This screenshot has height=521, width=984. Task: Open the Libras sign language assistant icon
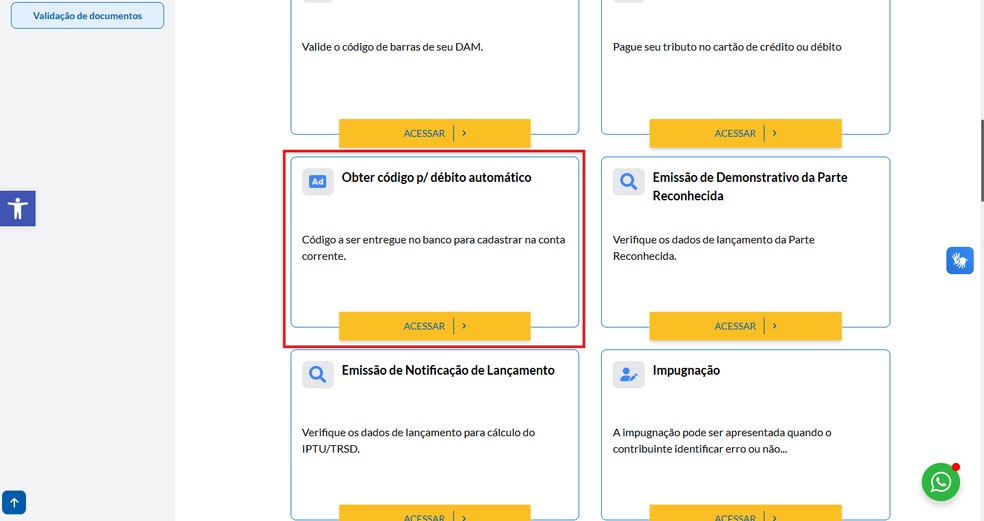coord(960,260)
